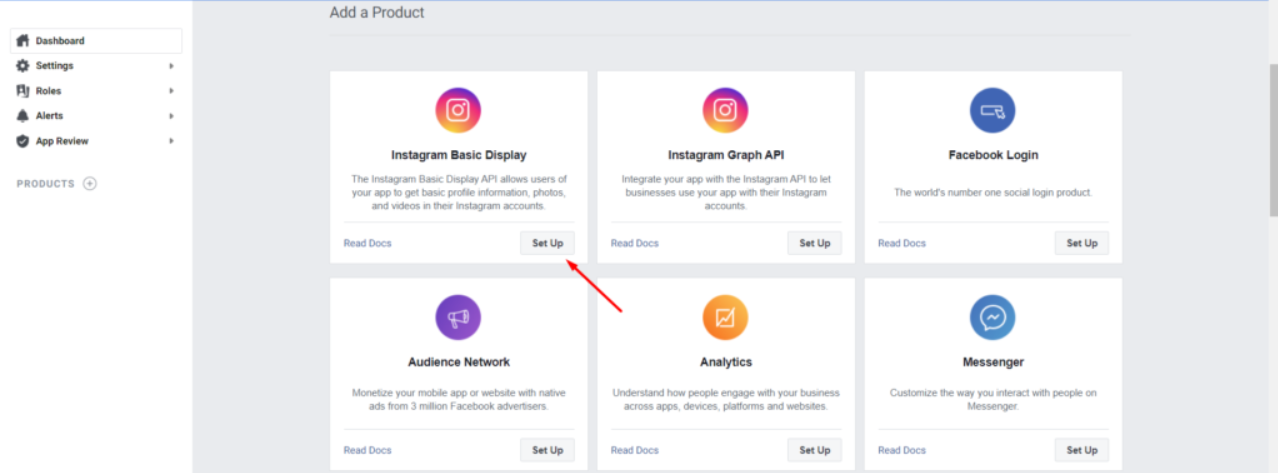
Task: Expand the Settings submenu arrow
Action: click(171, 66)
